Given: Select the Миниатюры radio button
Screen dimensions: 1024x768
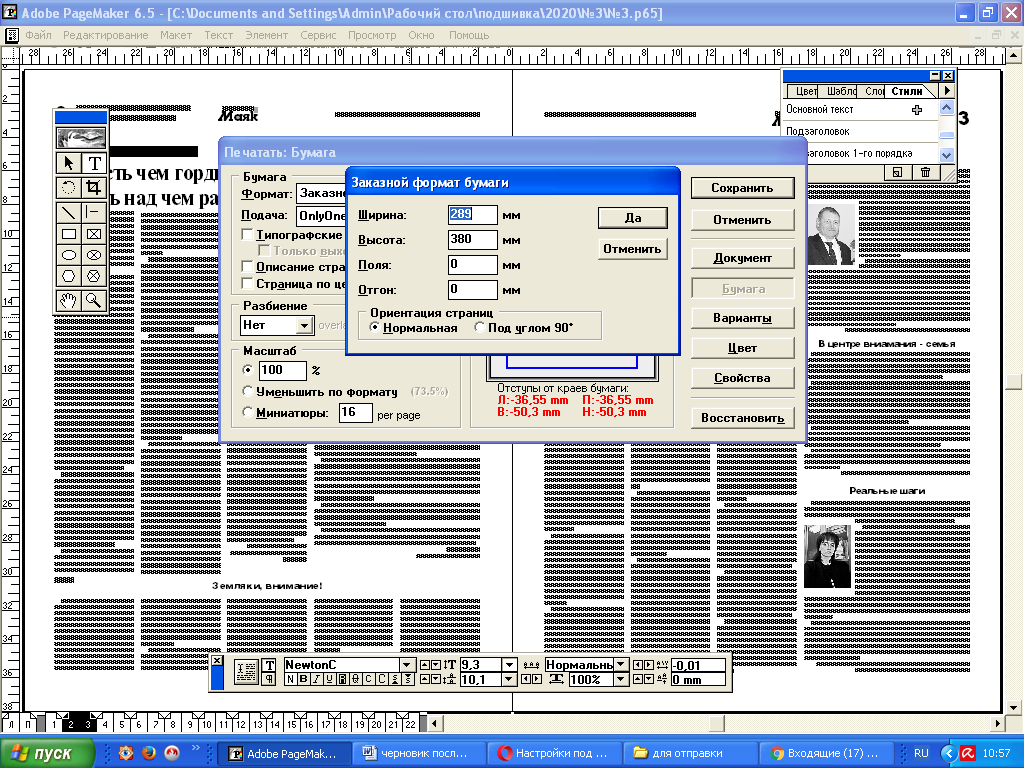Looking at the screenshot, I should click(248, 412).
